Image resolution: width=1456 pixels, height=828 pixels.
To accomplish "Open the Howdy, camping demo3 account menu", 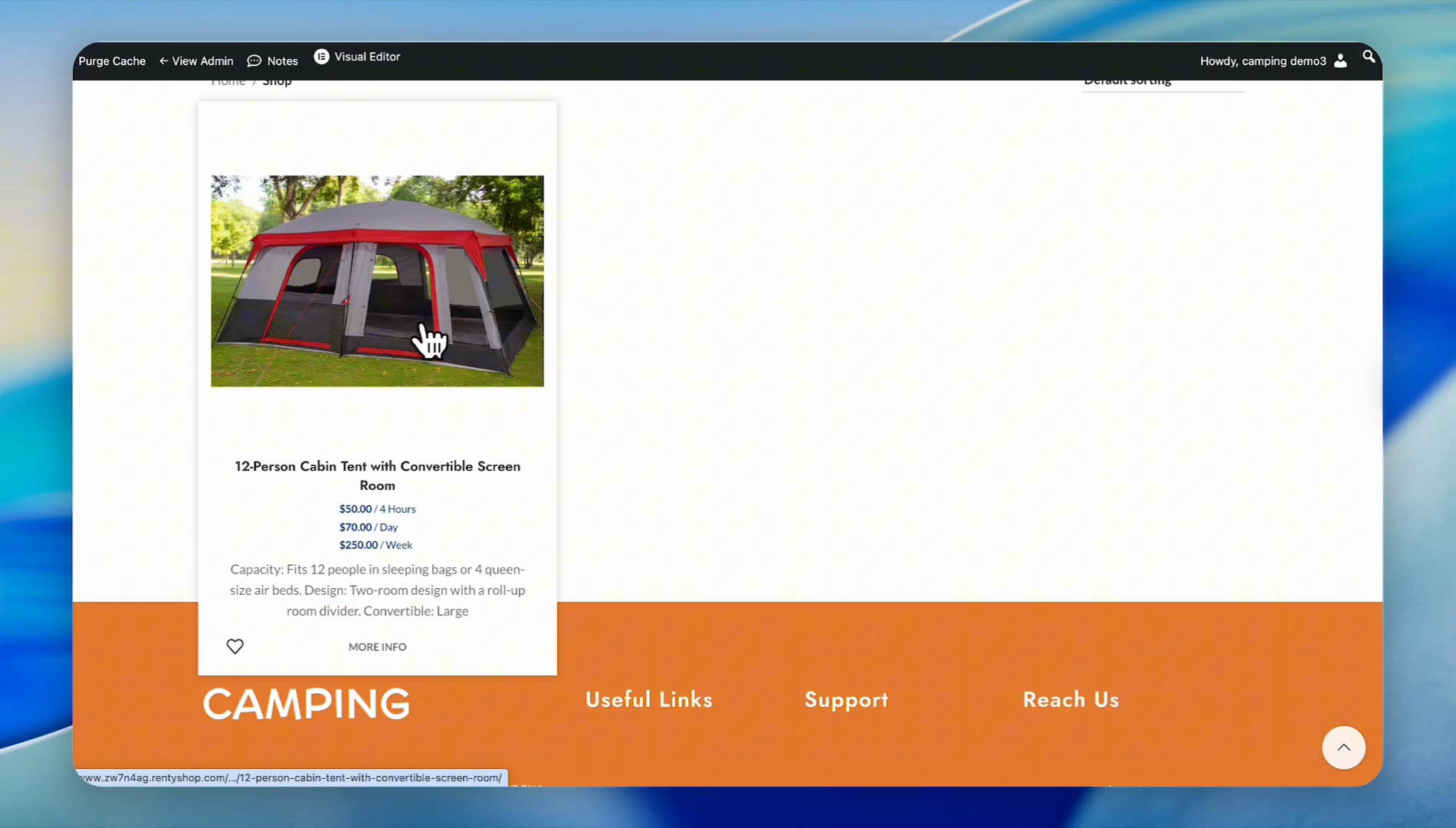I will point(1262,61).
